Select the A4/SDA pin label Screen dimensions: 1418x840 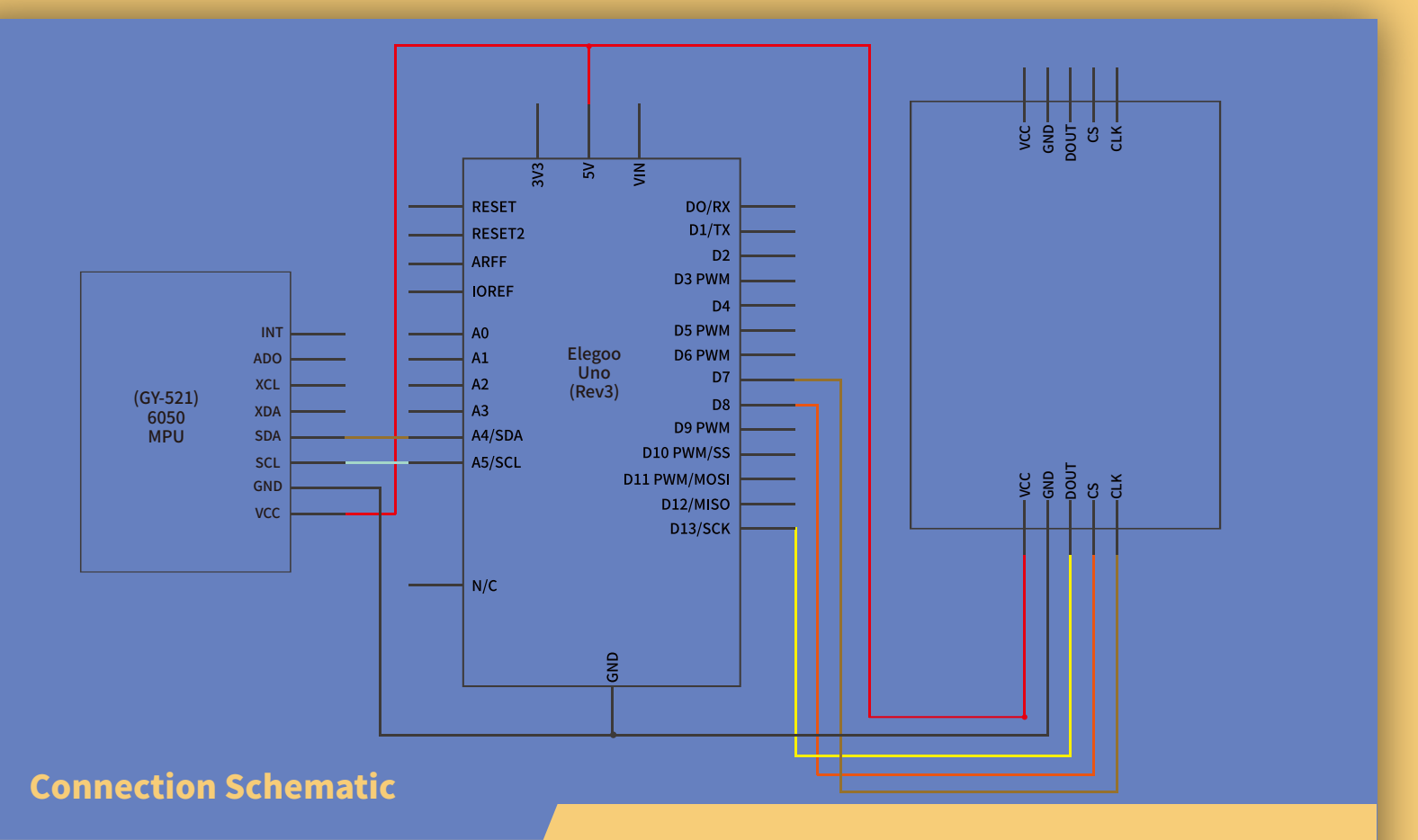(497, 436)
